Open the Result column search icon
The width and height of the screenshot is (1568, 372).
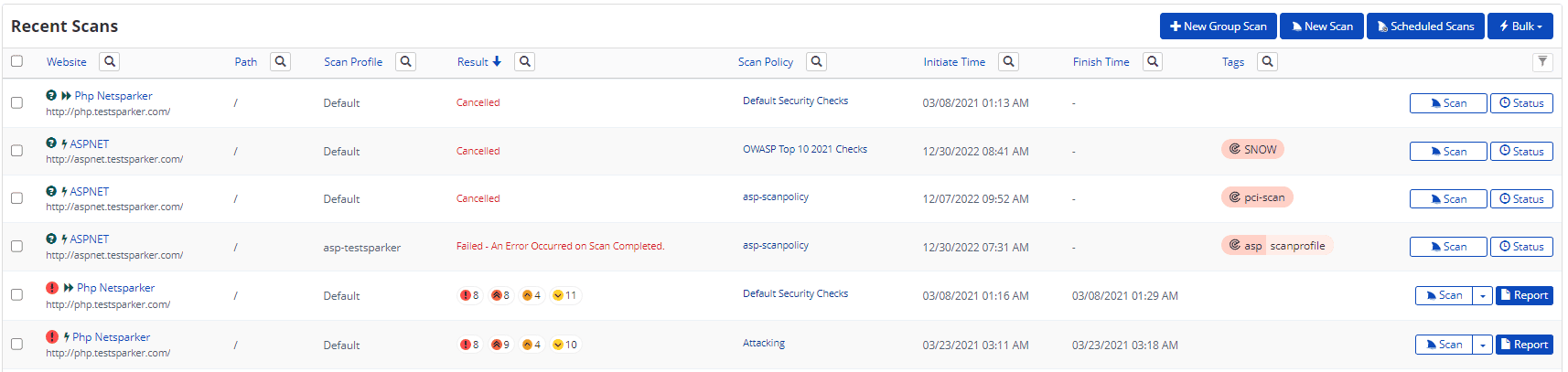click(524, 62)
